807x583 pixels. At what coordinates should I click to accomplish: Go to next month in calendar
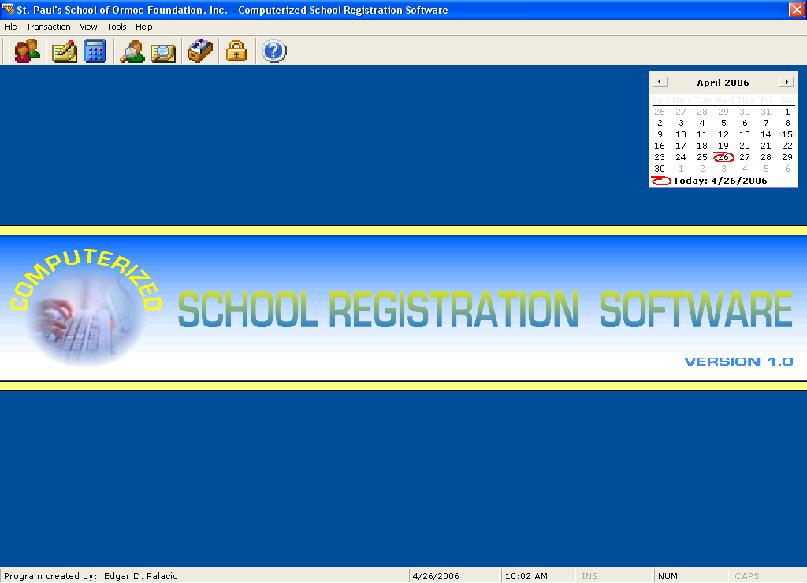(x=787, y=82)
